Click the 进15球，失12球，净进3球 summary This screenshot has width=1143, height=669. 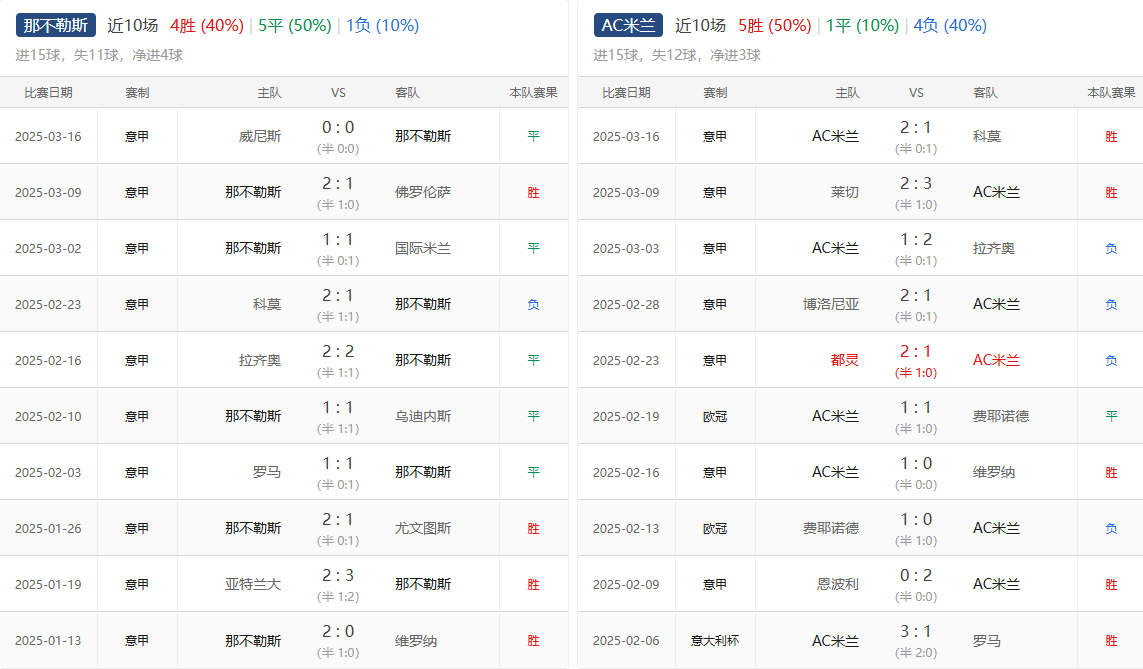pyautogui.click(x=677, y=55)
